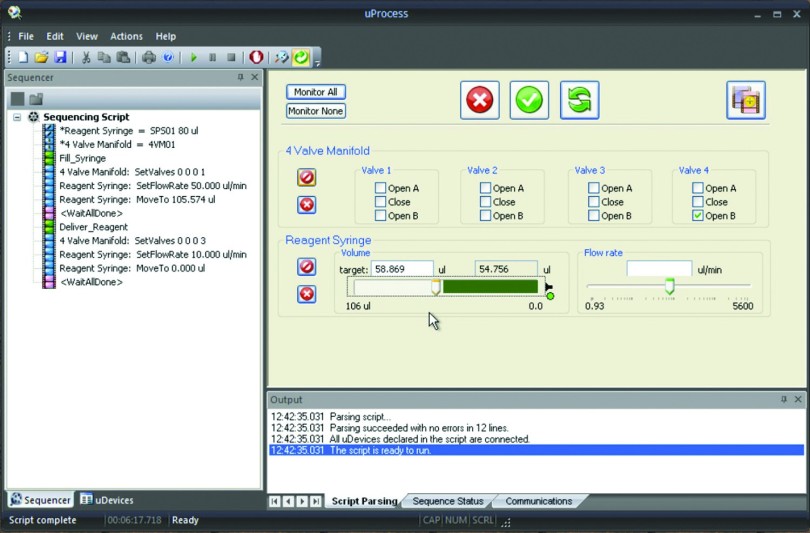Check Valve 1 Open A
810x533 pixels.
[380, 187]
